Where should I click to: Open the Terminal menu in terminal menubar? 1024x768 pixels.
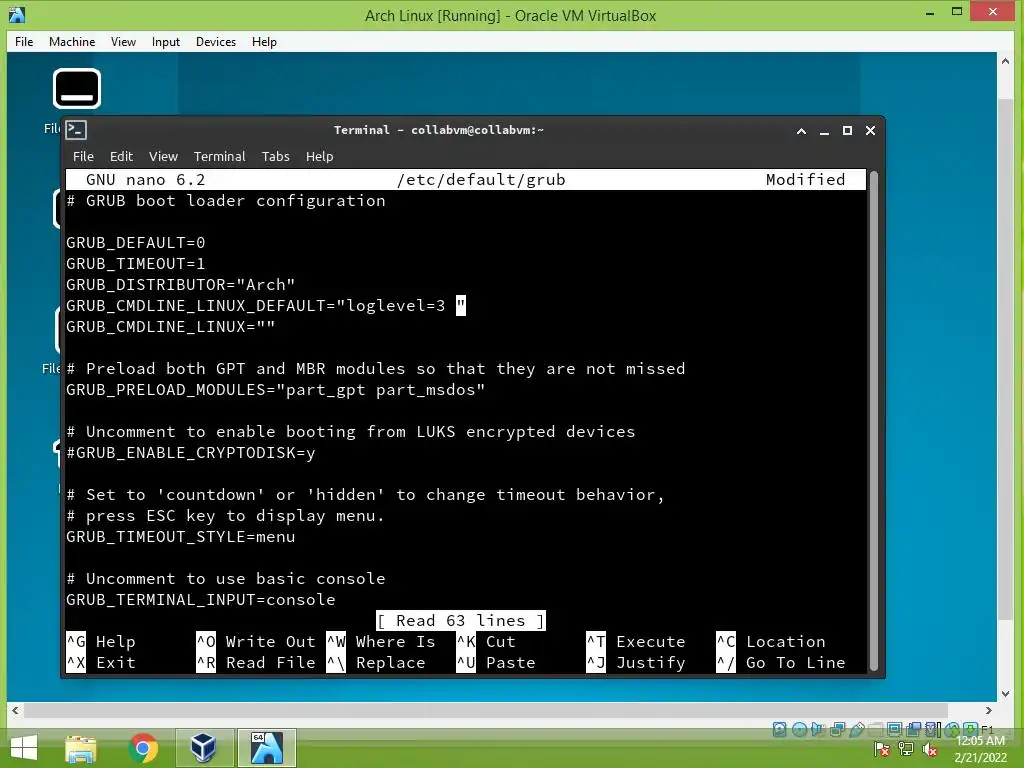219,157
